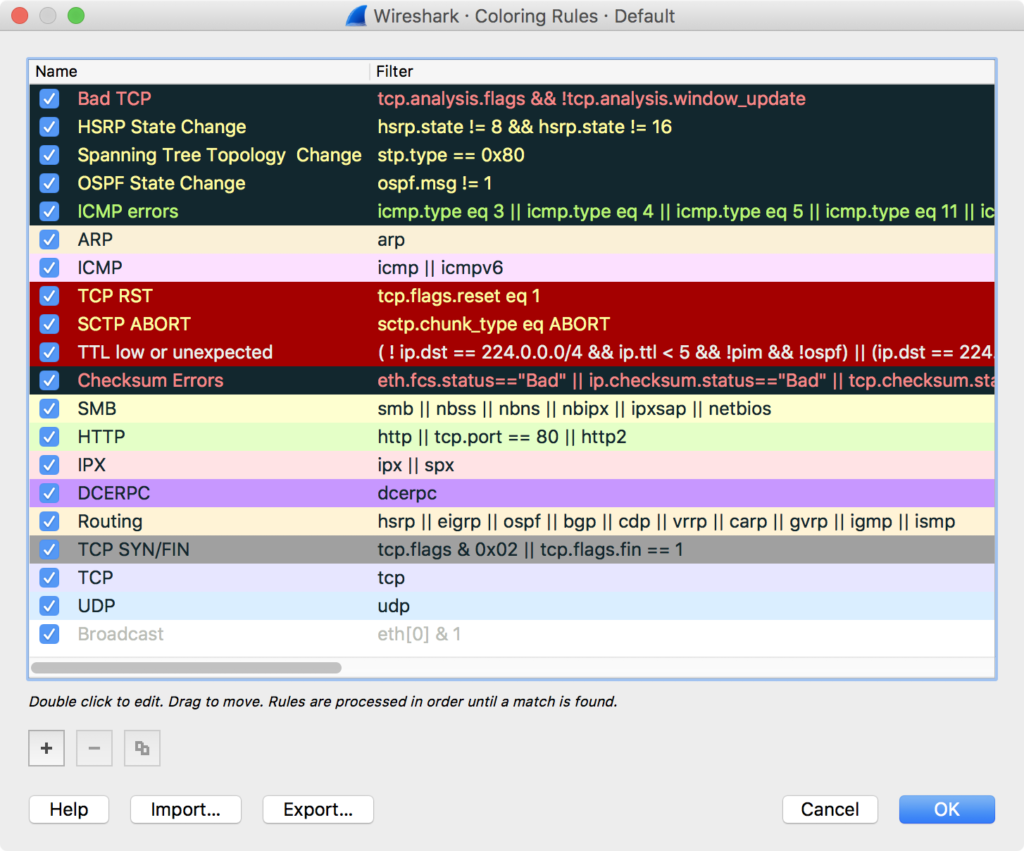Select the Routing rule name
The height and width of the screenshot is (851, 1024).
click(110, 521)
